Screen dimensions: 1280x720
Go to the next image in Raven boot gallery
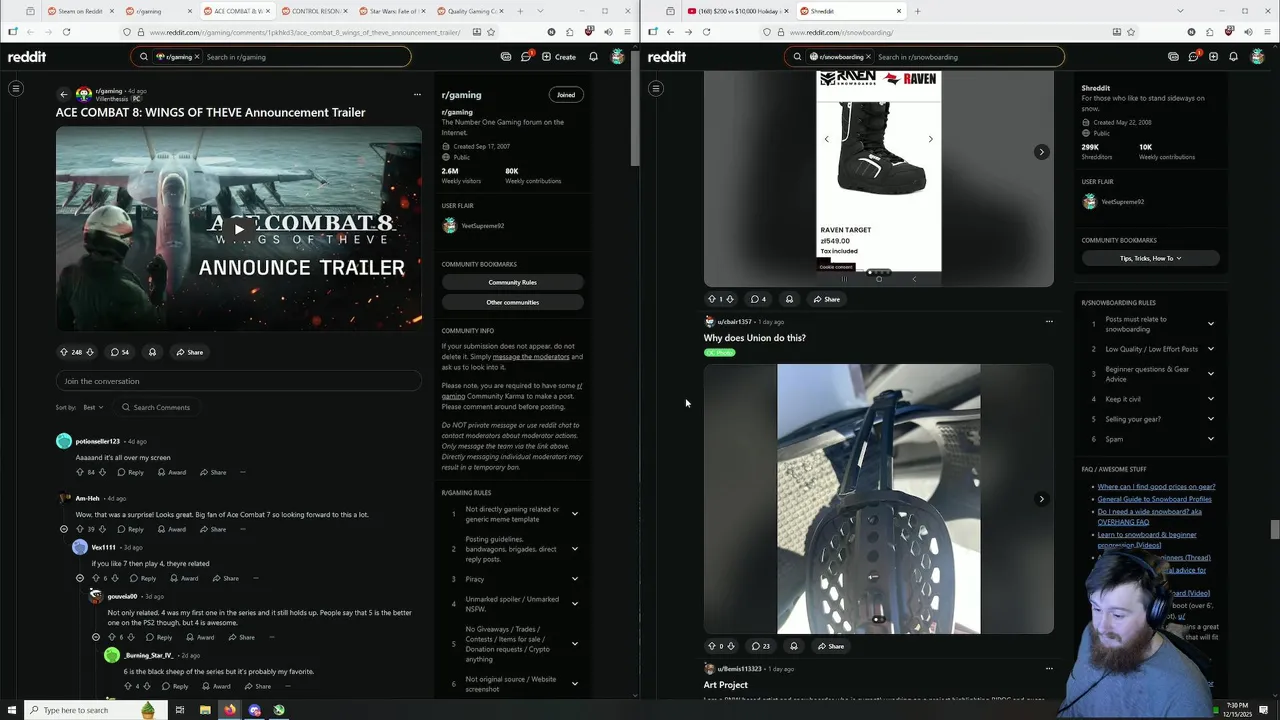tap(1041, 152)
